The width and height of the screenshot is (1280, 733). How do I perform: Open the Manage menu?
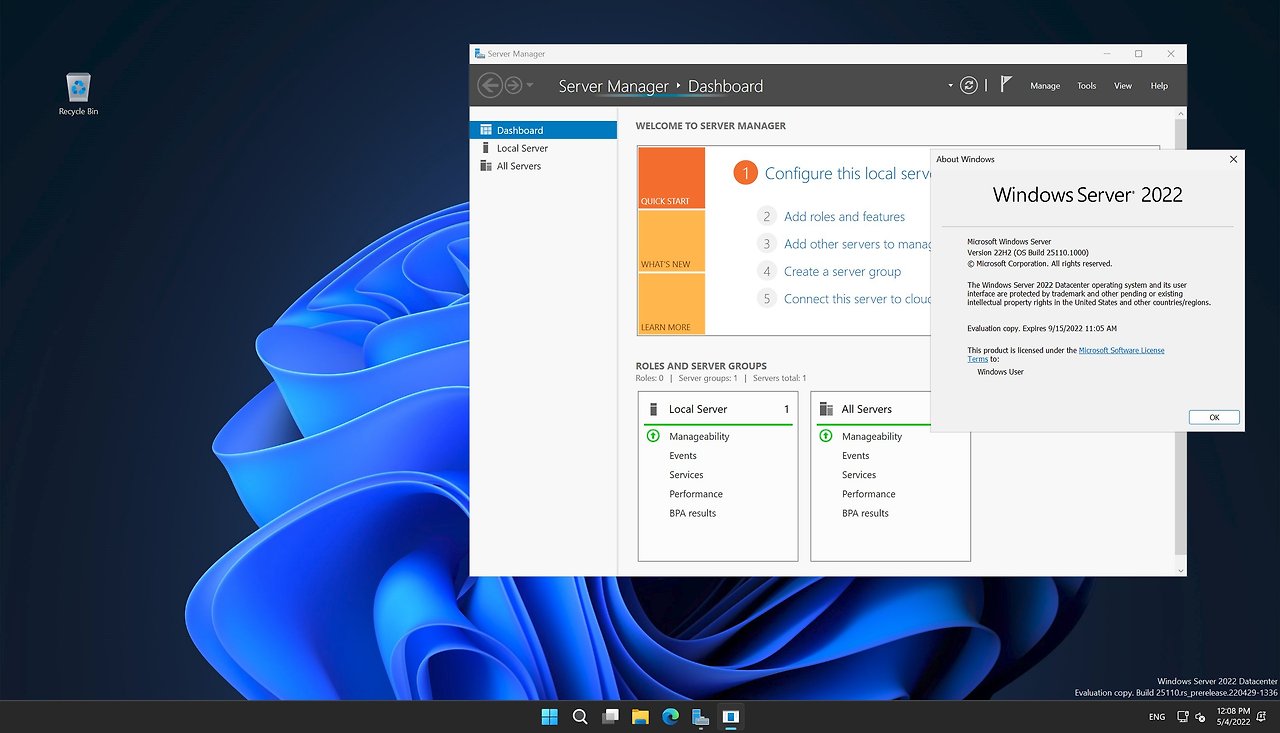tap(1045, 86)
